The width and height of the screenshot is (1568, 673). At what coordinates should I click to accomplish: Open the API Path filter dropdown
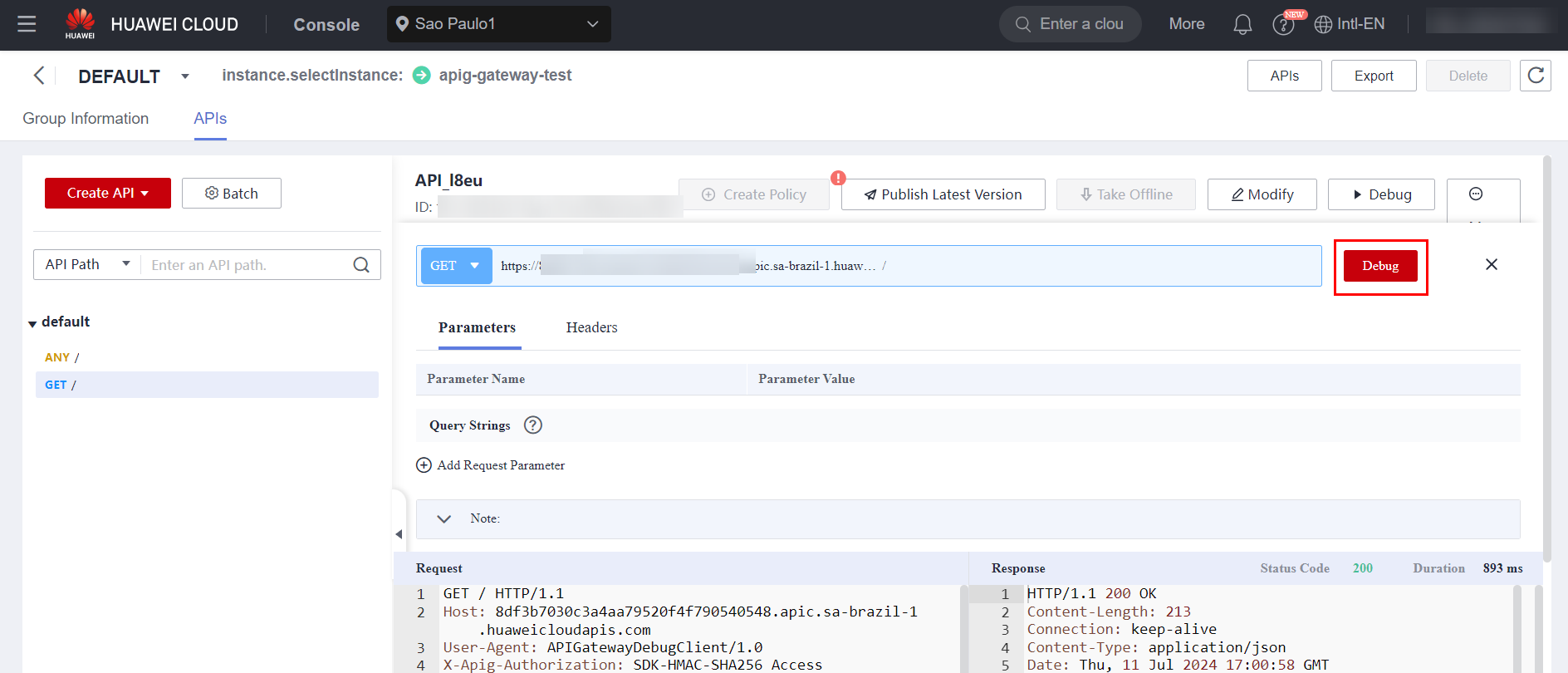[87, 264]
